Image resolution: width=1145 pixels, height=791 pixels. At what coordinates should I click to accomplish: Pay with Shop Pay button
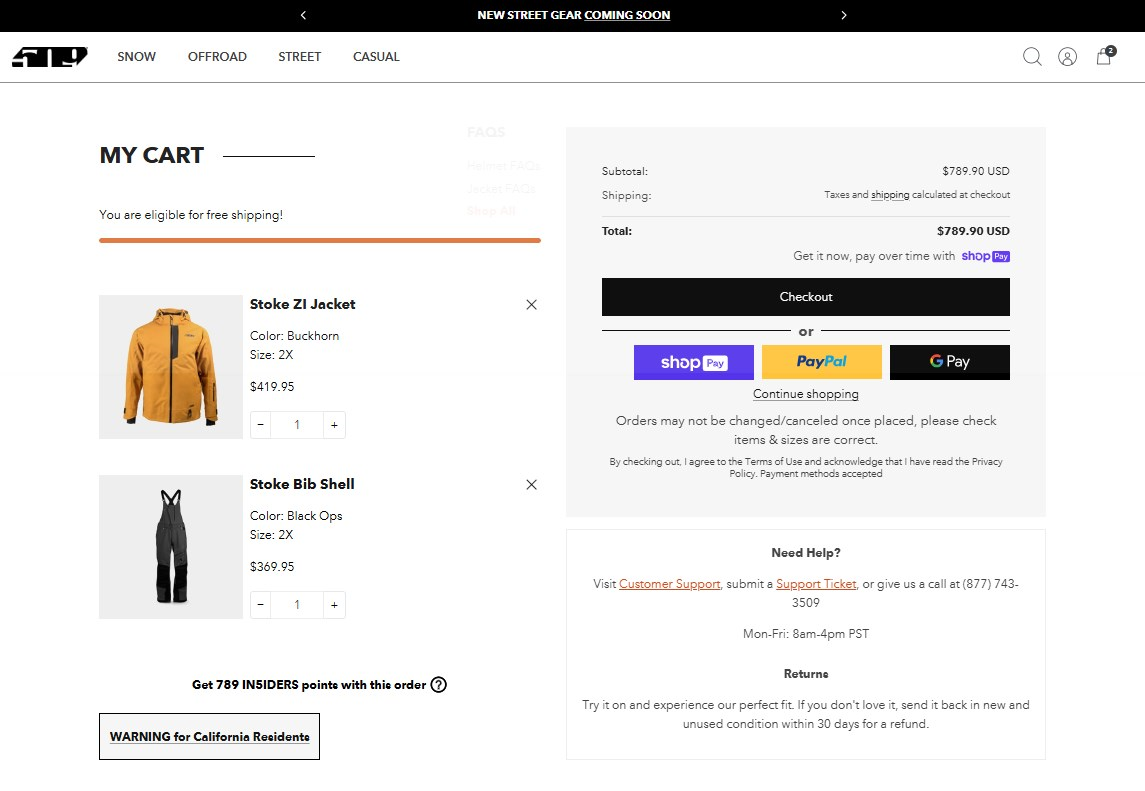[x=694, y=362]
